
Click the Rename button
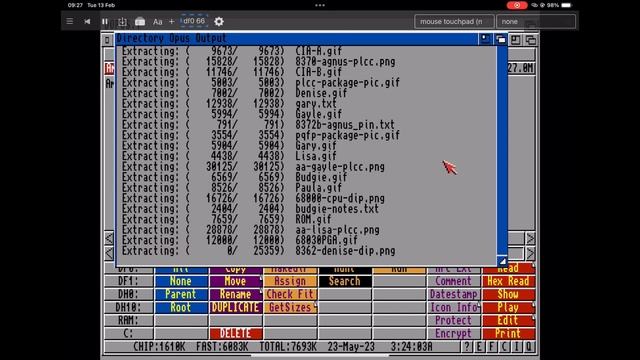[236, 294]
